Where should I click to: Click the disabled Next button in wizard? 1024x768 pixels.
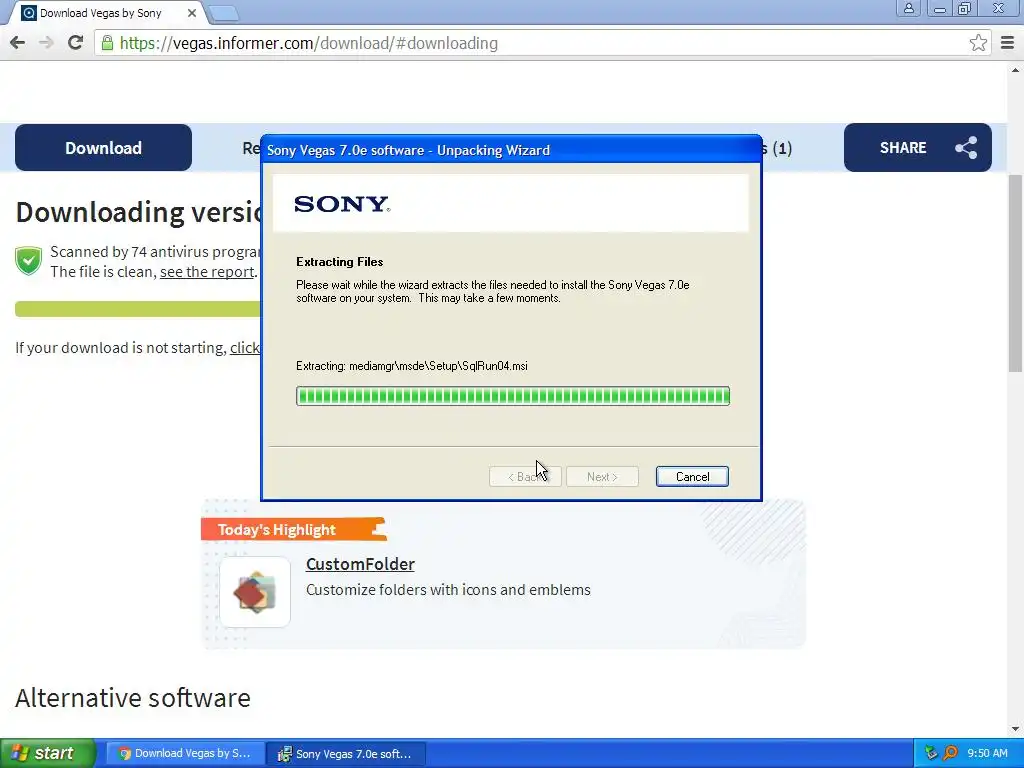point(602,477)
